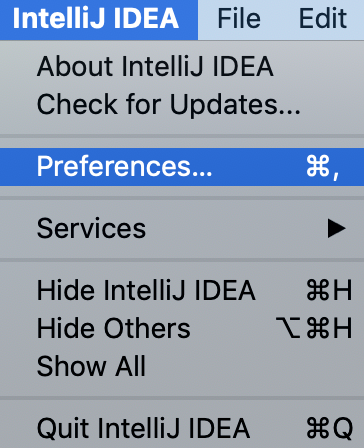Click the ⌥⌘H shortcut next to Hide Others
This screenshot has width=364, height=448.
[314, 329]
